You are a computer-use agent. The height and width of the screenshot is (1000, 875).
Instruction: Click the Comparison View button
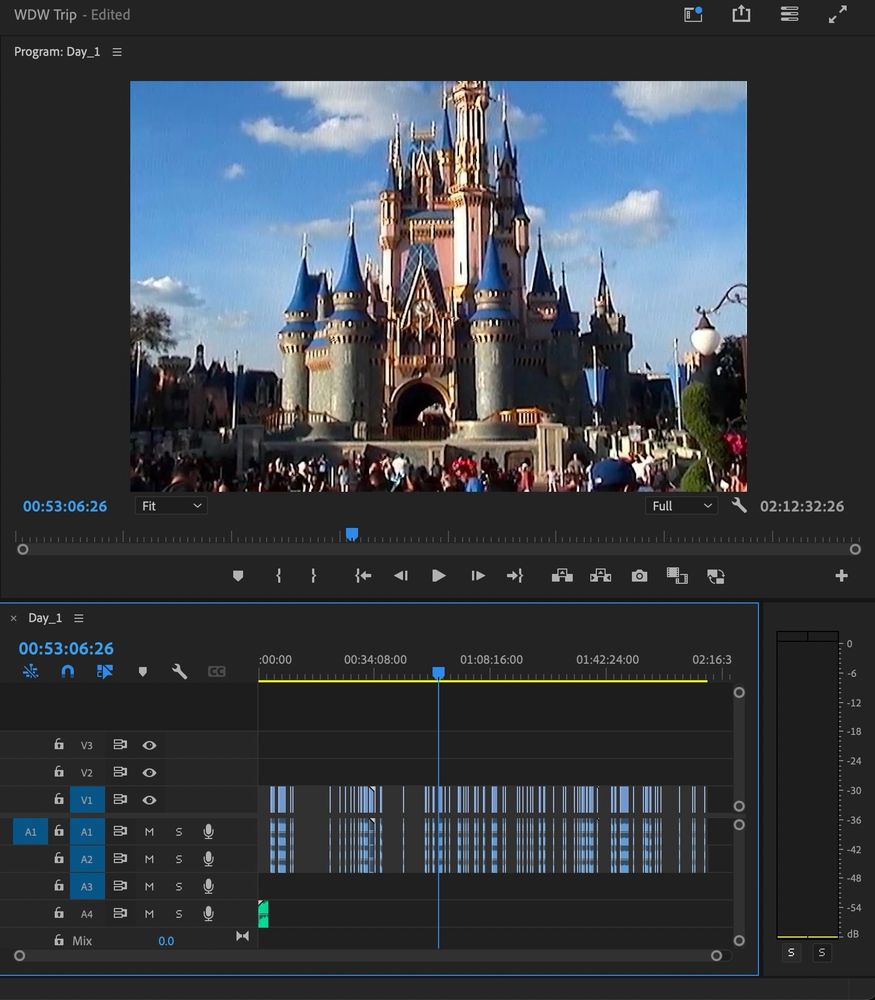coord(677,576)
